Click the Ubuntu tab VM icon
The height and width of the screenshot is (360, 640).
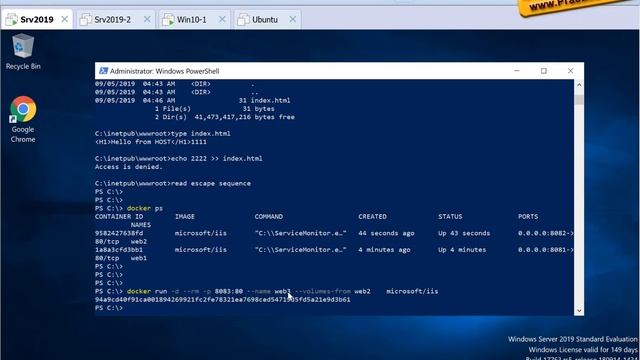click(243, 19)
